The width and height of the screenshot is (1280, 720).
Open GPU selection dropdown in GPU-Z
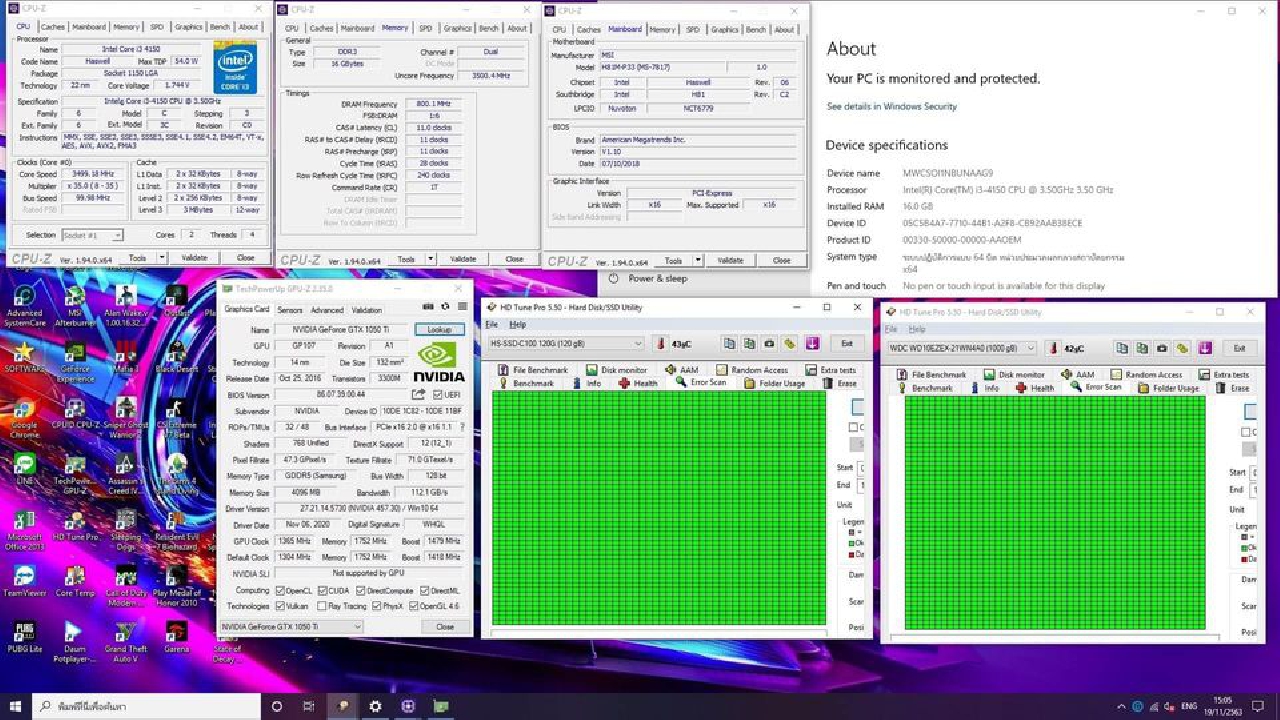tap(292, 627)
